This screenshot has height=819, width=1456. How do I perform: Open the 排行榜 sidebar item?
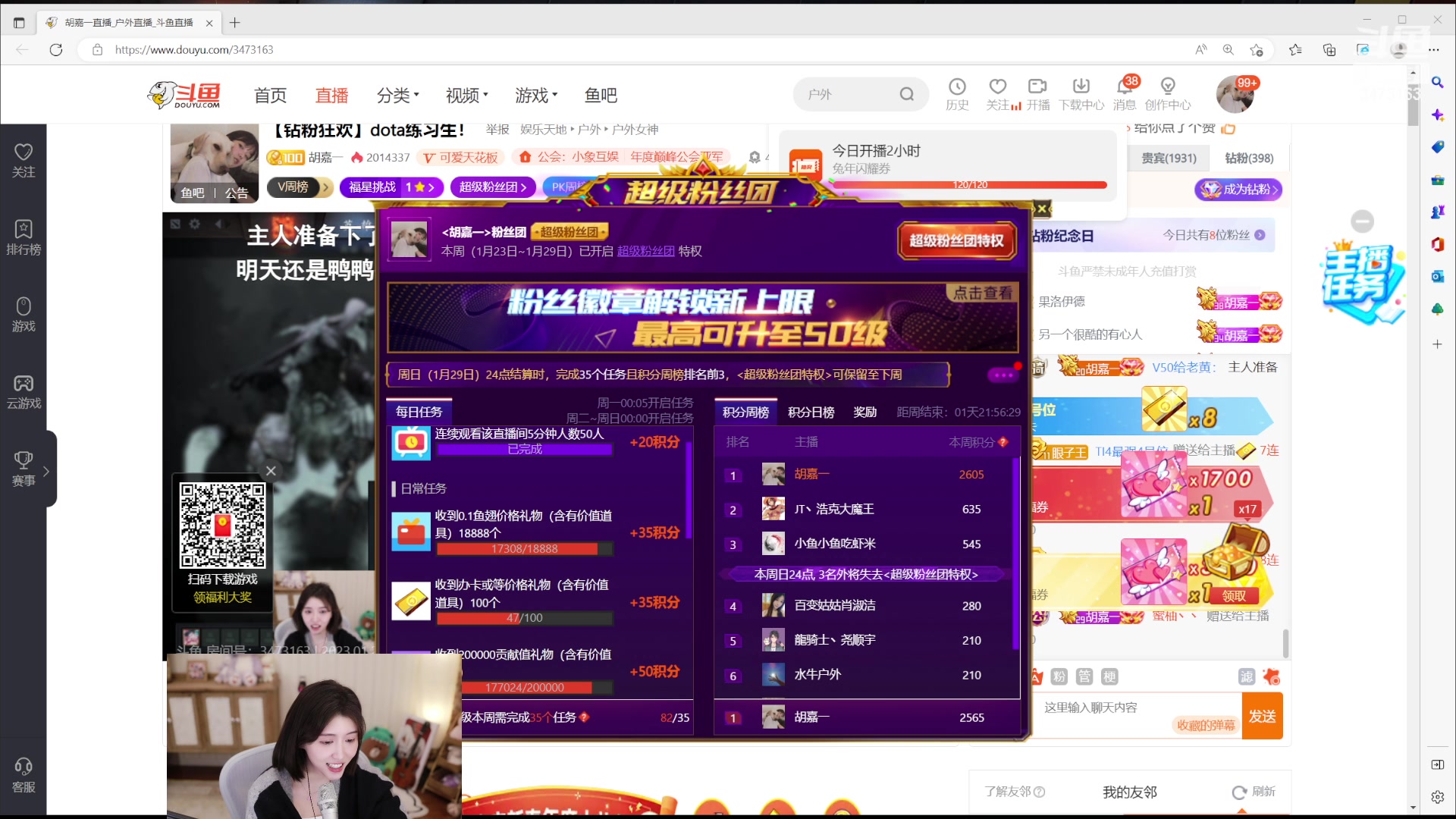[x=24, y=238]
